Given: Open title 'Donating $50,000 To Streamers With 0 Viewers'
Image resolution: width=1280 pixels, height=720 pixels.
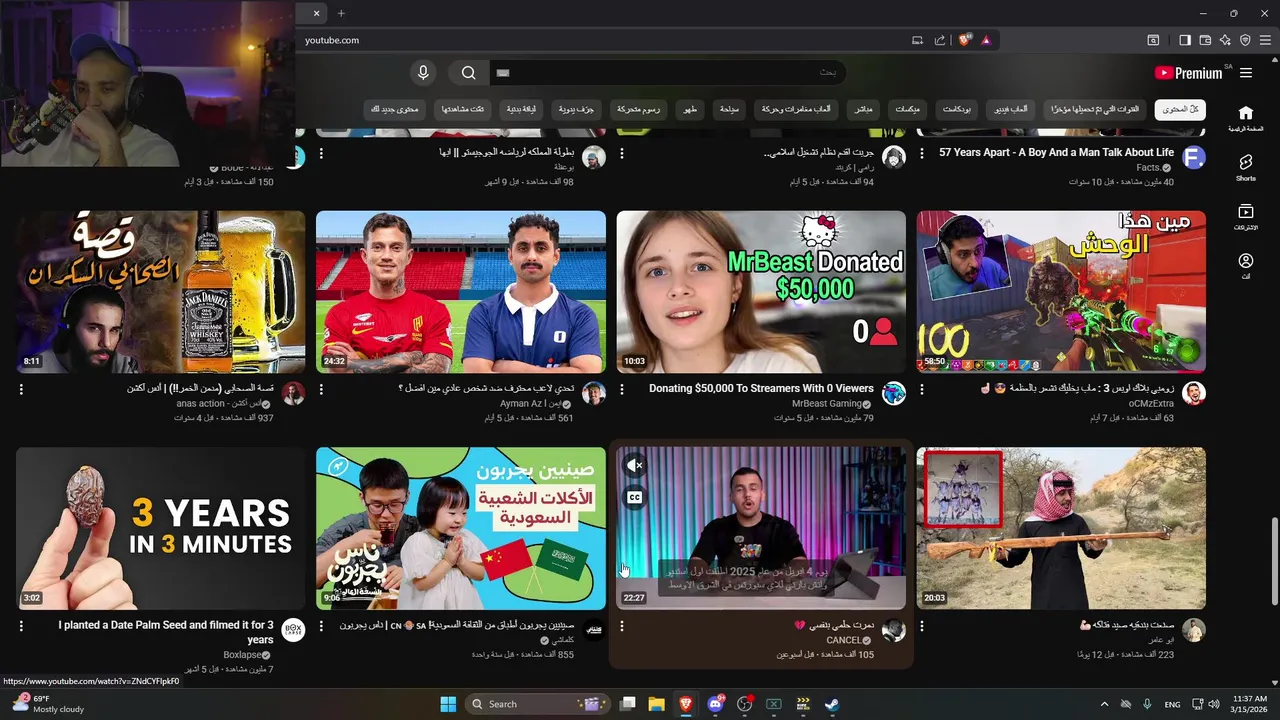Looking at the screenshot, I should (x=761, y=388).
